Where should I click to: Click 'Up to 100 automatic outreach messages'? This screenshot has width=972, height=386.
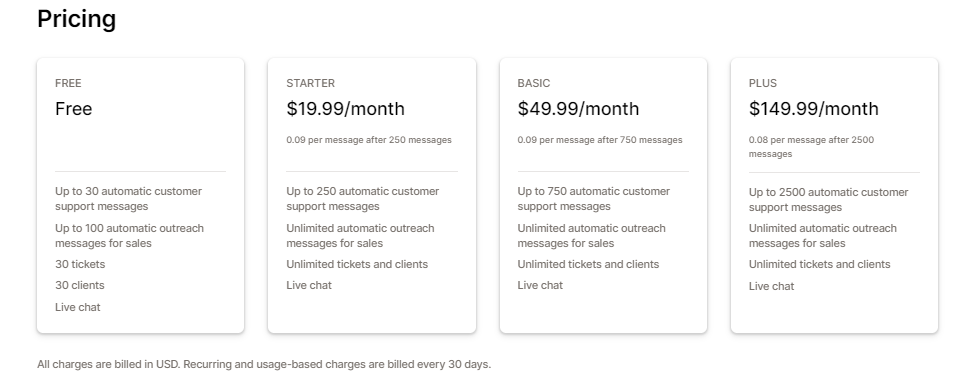[130, 236]
